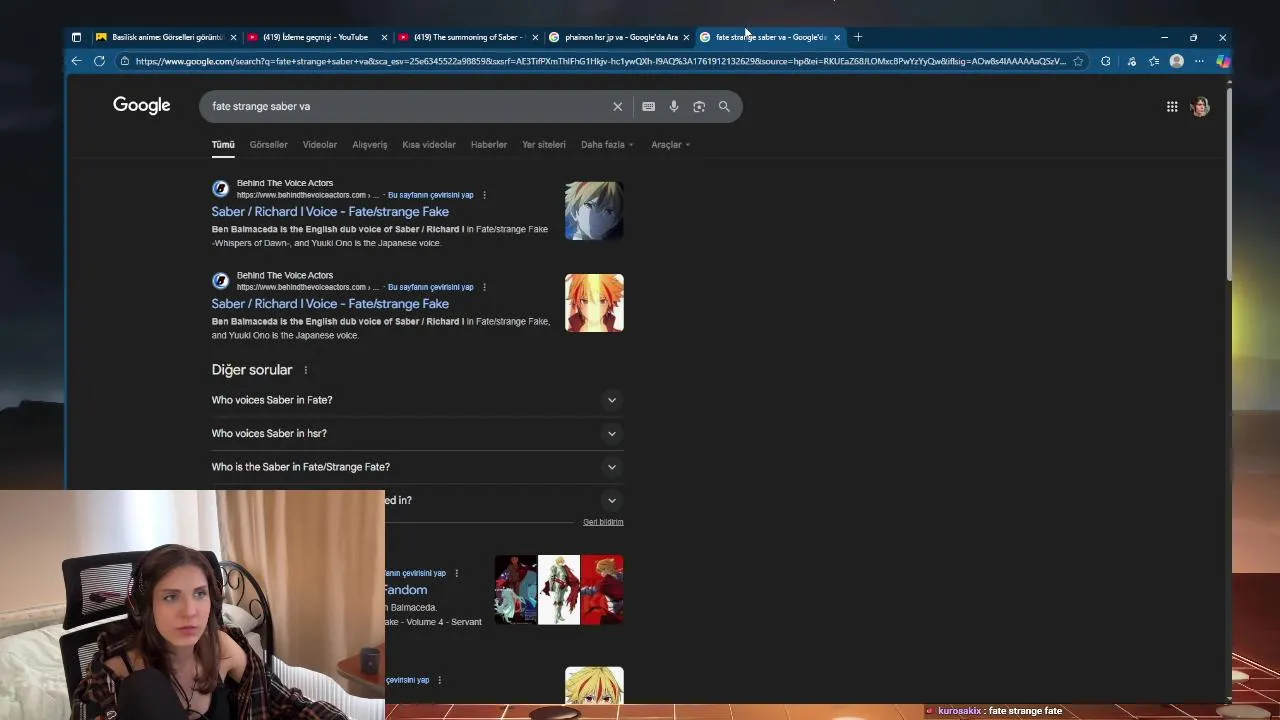Screen dimensions: 1280x720
Task: Open the blond Saber thumbnail of first result
Action: point(594,211)
